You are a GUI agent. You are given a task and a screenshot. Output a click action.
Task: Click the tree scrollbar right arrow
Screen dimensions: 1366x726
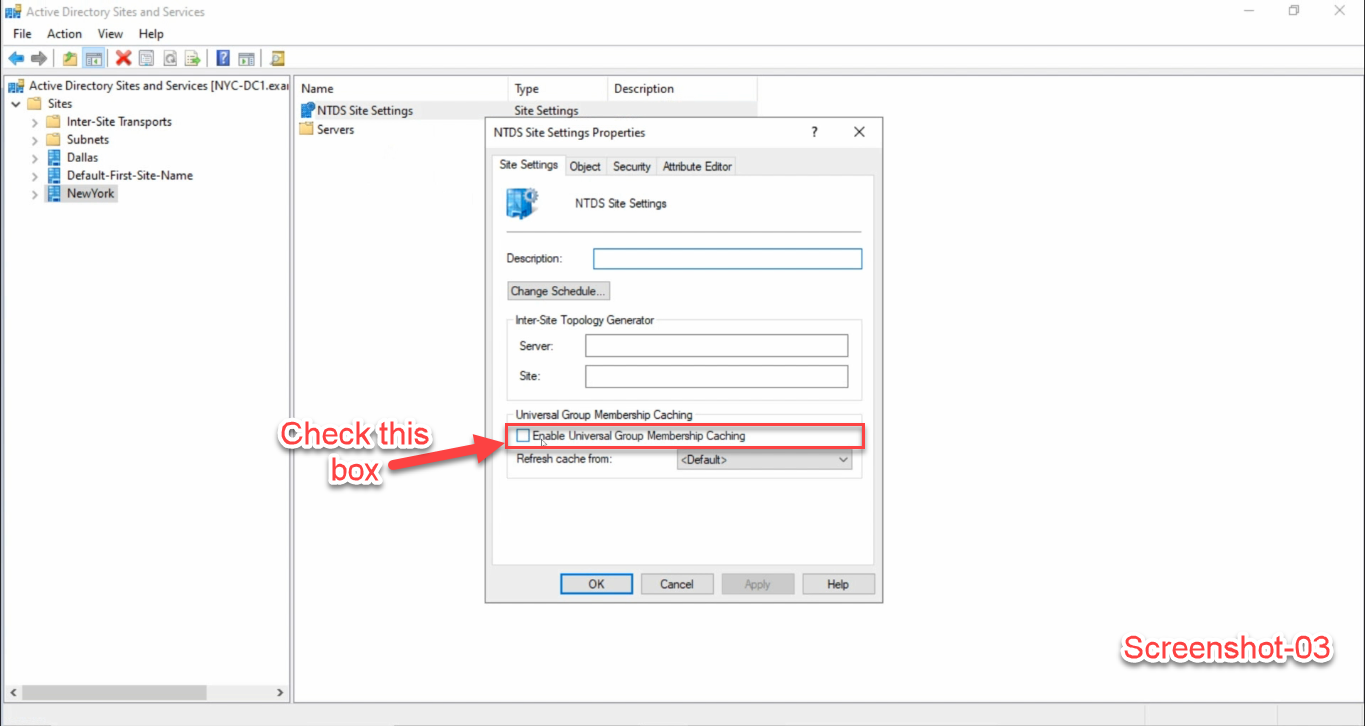280,692
